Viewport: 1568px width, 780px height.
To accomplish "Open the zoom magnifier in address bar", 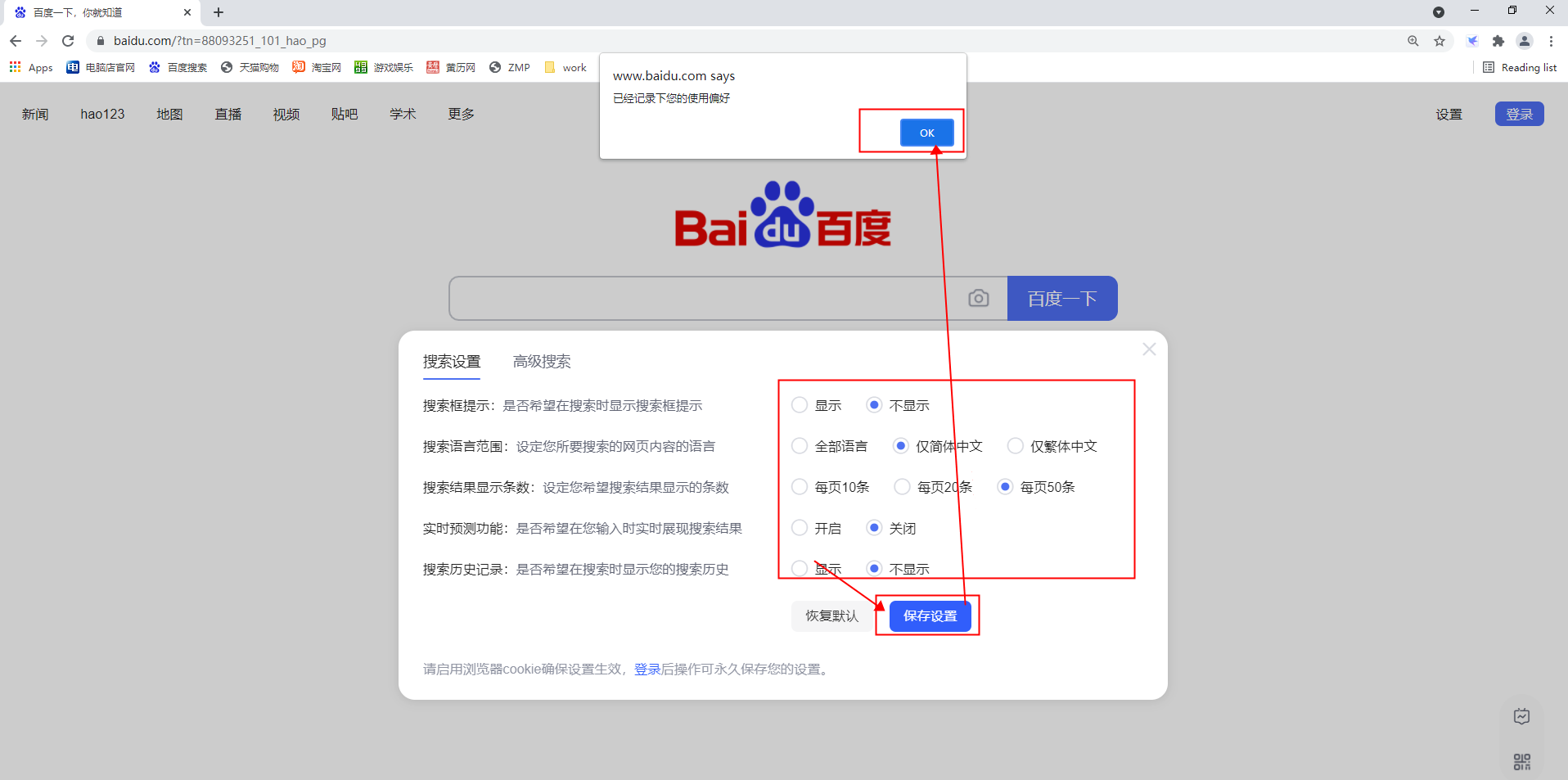I will click(1413, 41).
